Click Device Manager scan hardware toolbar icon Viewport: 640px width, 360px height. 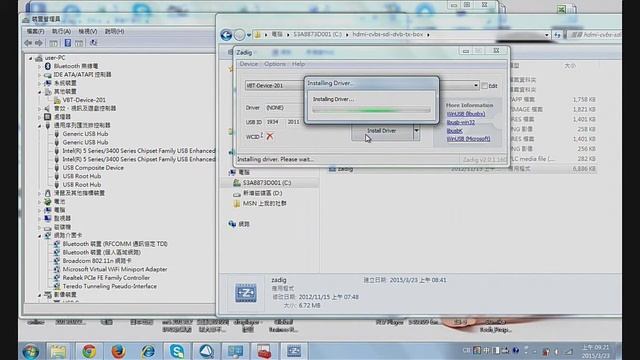point(93,43)
